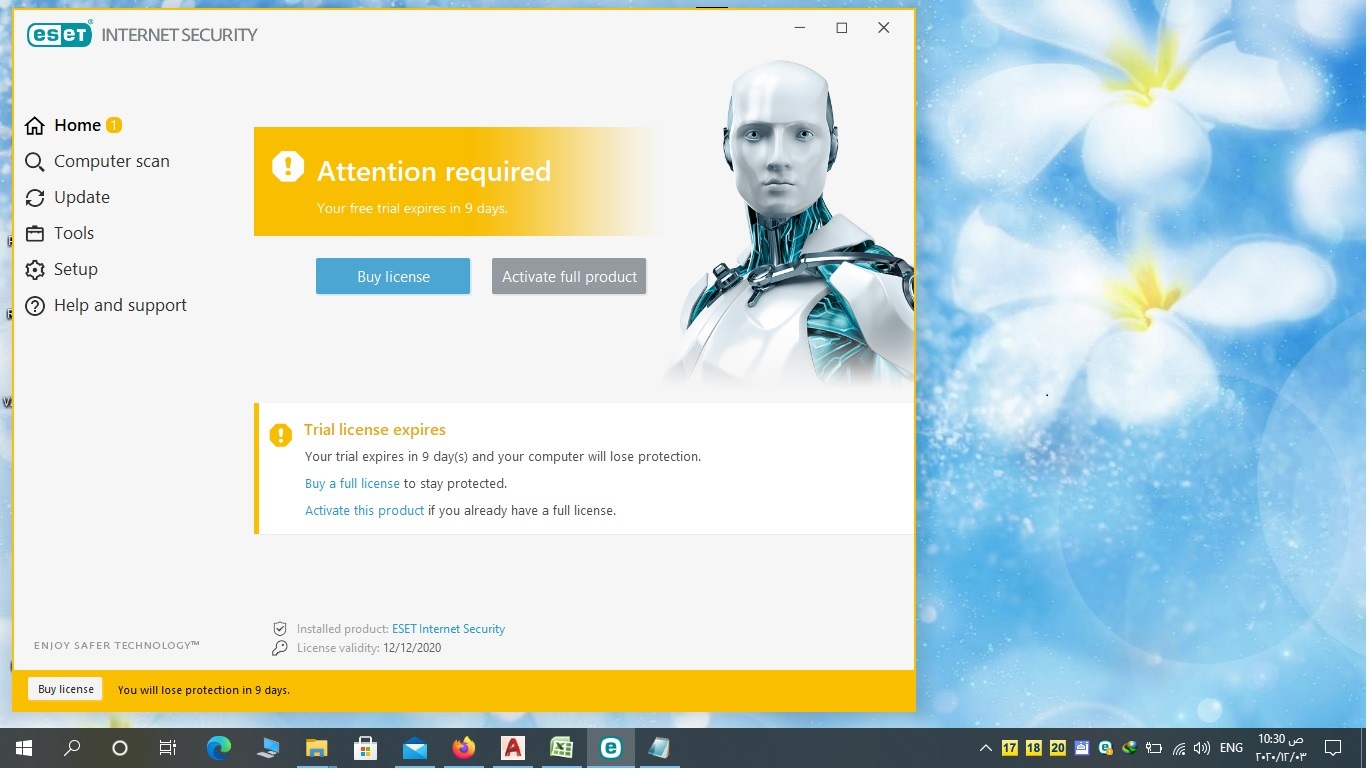1370x770 pixels.
Task: Follow the 'Activate this product' link
Action: tap(365, 510)
